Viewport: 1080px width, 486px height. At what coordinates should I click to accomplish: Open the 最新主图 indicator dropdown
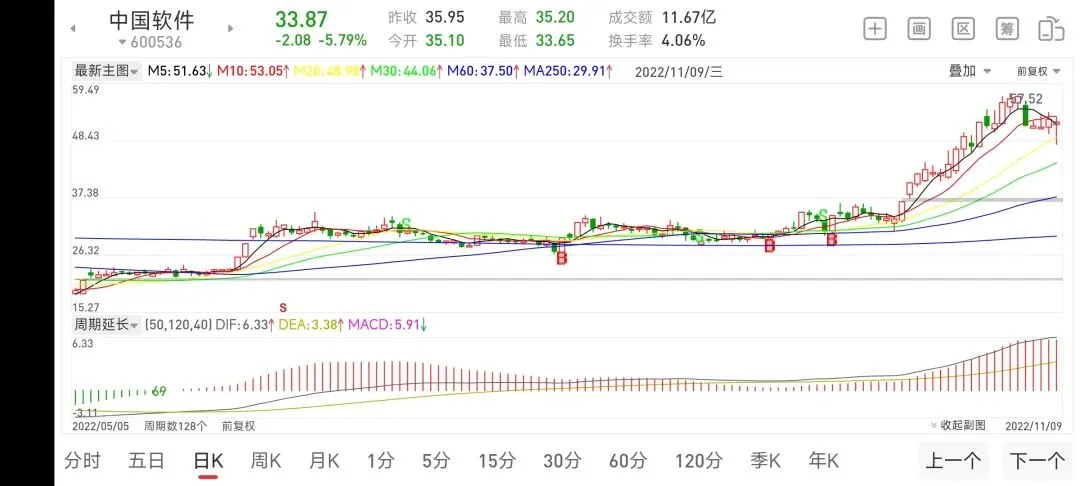tap(106, 70)
